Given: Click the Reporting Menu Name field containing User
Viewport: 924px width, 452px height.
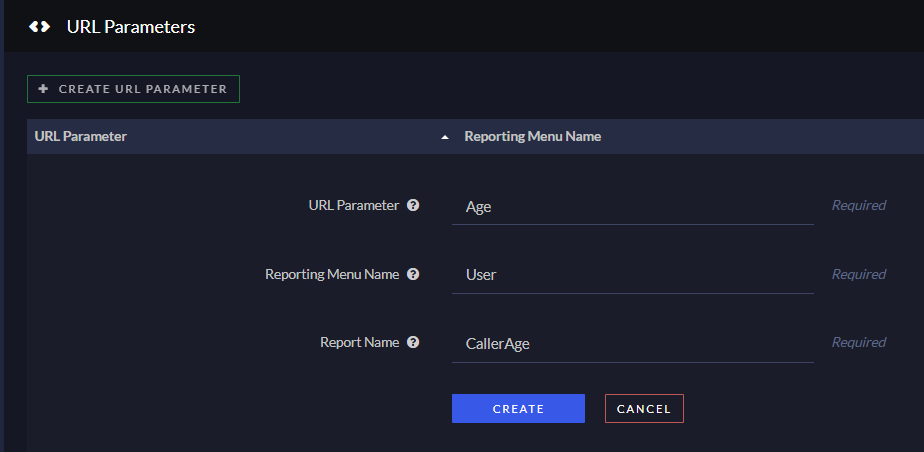Looking at the screenshot, I should 633,276.
